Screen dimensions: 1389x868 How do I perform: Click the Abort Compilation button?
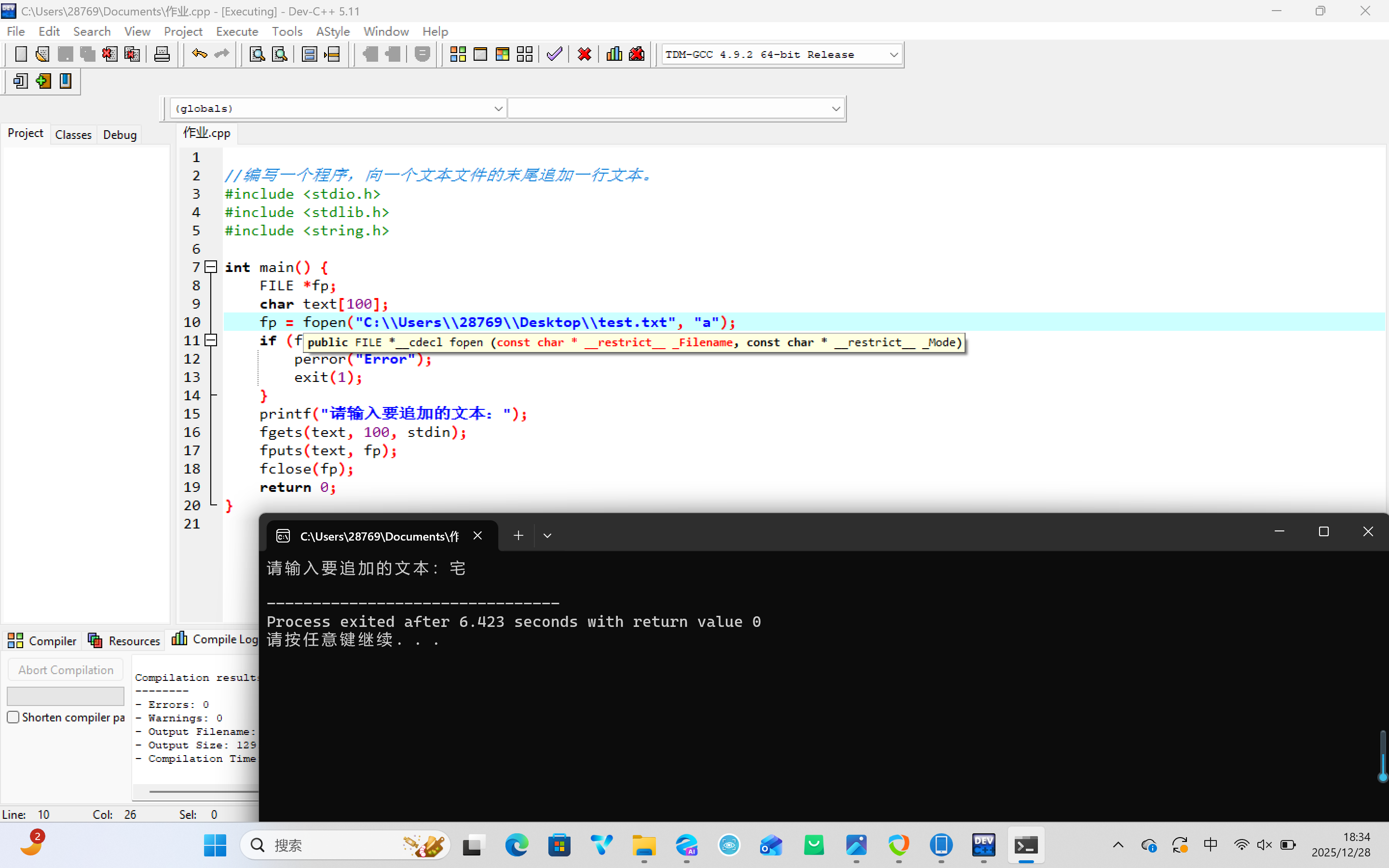(66, 670)
